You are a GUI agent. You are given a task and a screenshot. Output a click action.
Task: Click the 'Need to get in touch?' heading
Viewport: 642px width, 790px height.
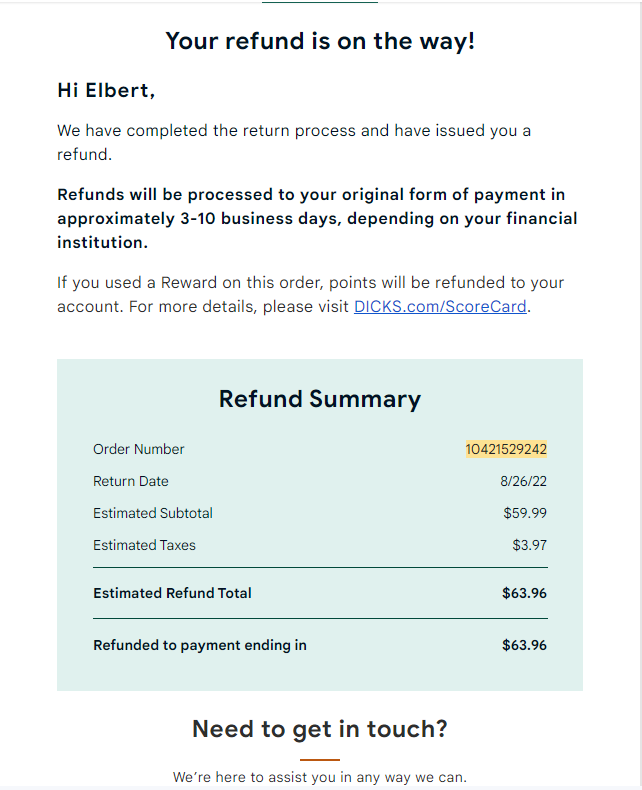coord(320,729)
